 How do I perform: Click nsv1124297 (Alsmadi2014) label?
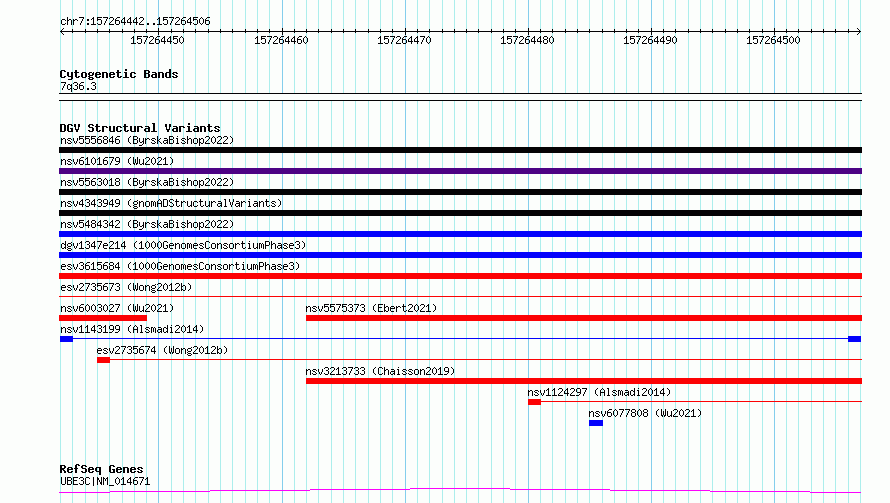click(599, 392)
